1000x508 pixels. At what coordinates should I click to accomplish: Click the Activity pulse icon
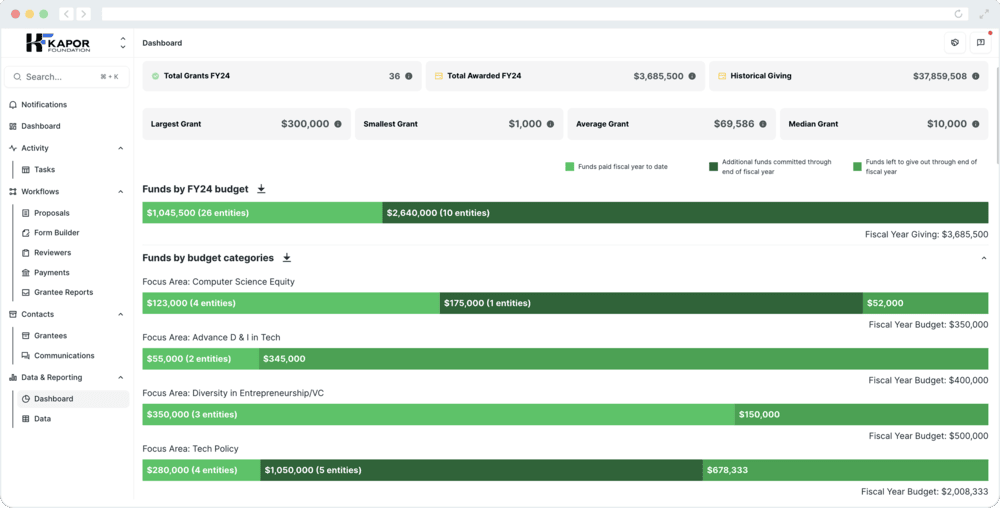[x=13, y=148]
